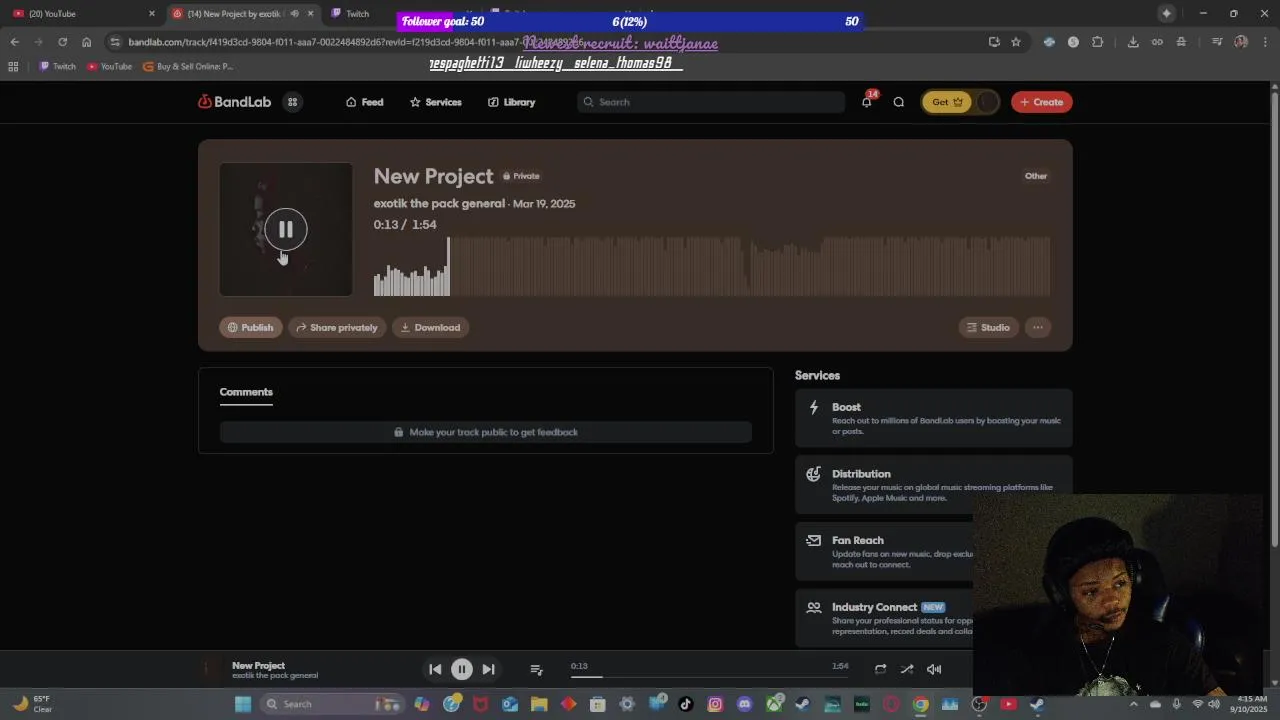Show hidden system tray icons
Image resolution: width=1280 pixels, height=720 pixels.
[x=1134, y=704]
